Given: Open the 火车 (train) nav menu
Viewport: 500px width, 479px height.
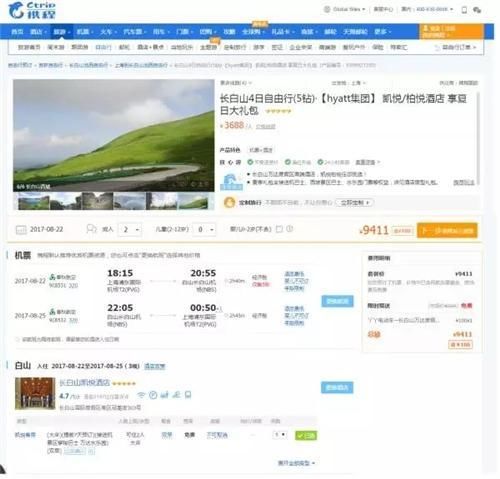Looking at the screenshot, I should click(108, 32).
